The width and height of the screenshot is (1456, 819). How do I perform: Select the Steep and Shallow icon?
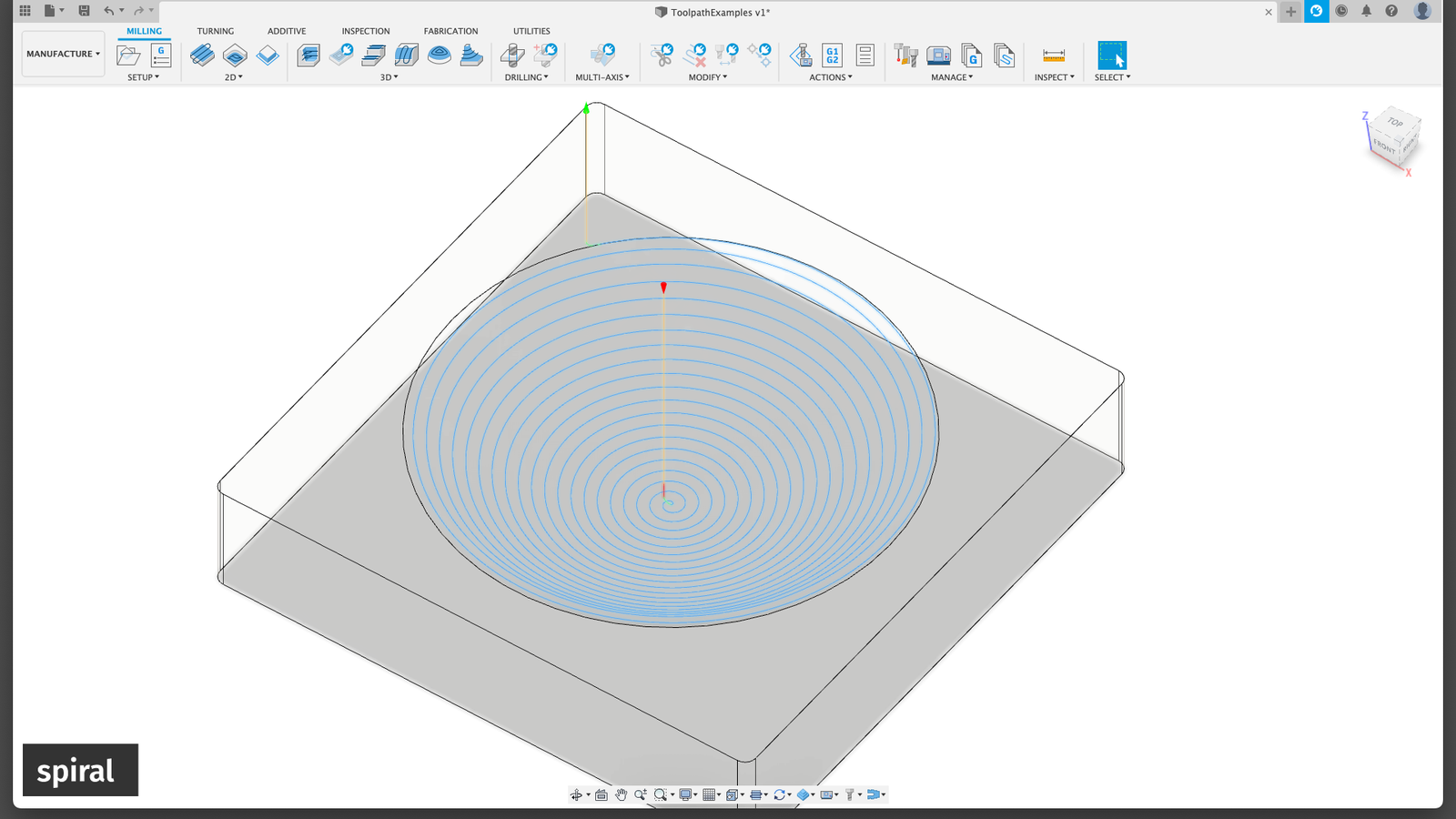click(x=374, y=56)
